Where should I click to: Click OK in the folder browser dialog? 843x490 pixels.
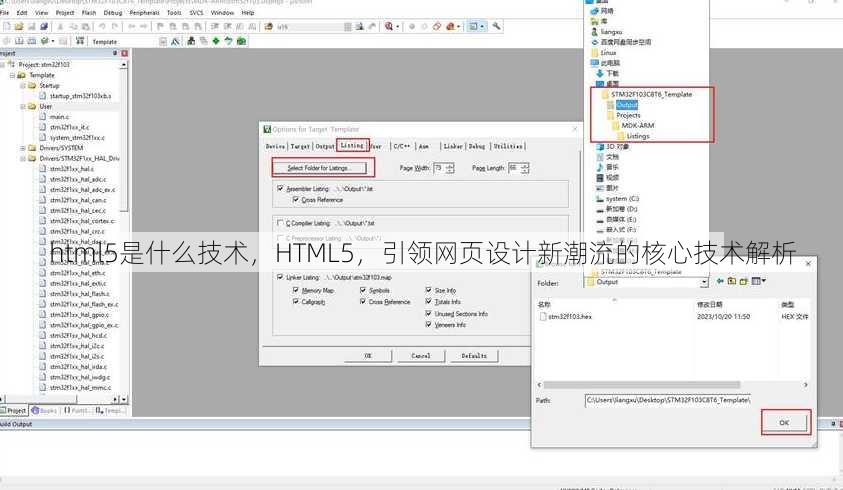pos(784,423)
